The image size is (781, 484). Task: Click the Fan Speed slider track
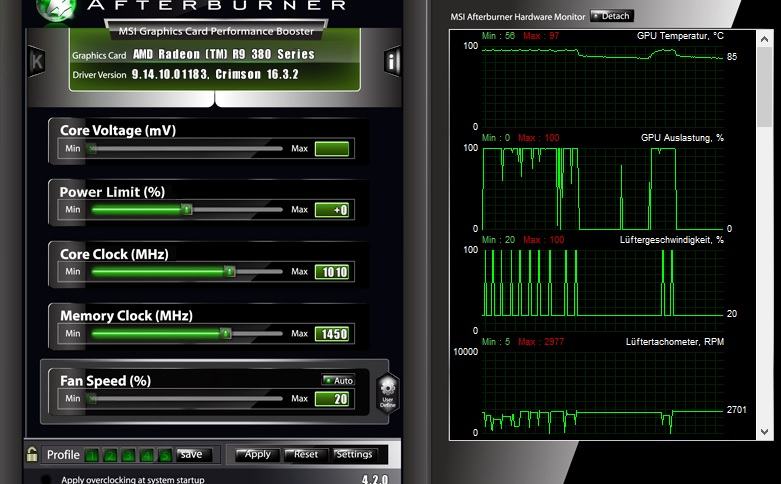(187, 398)
